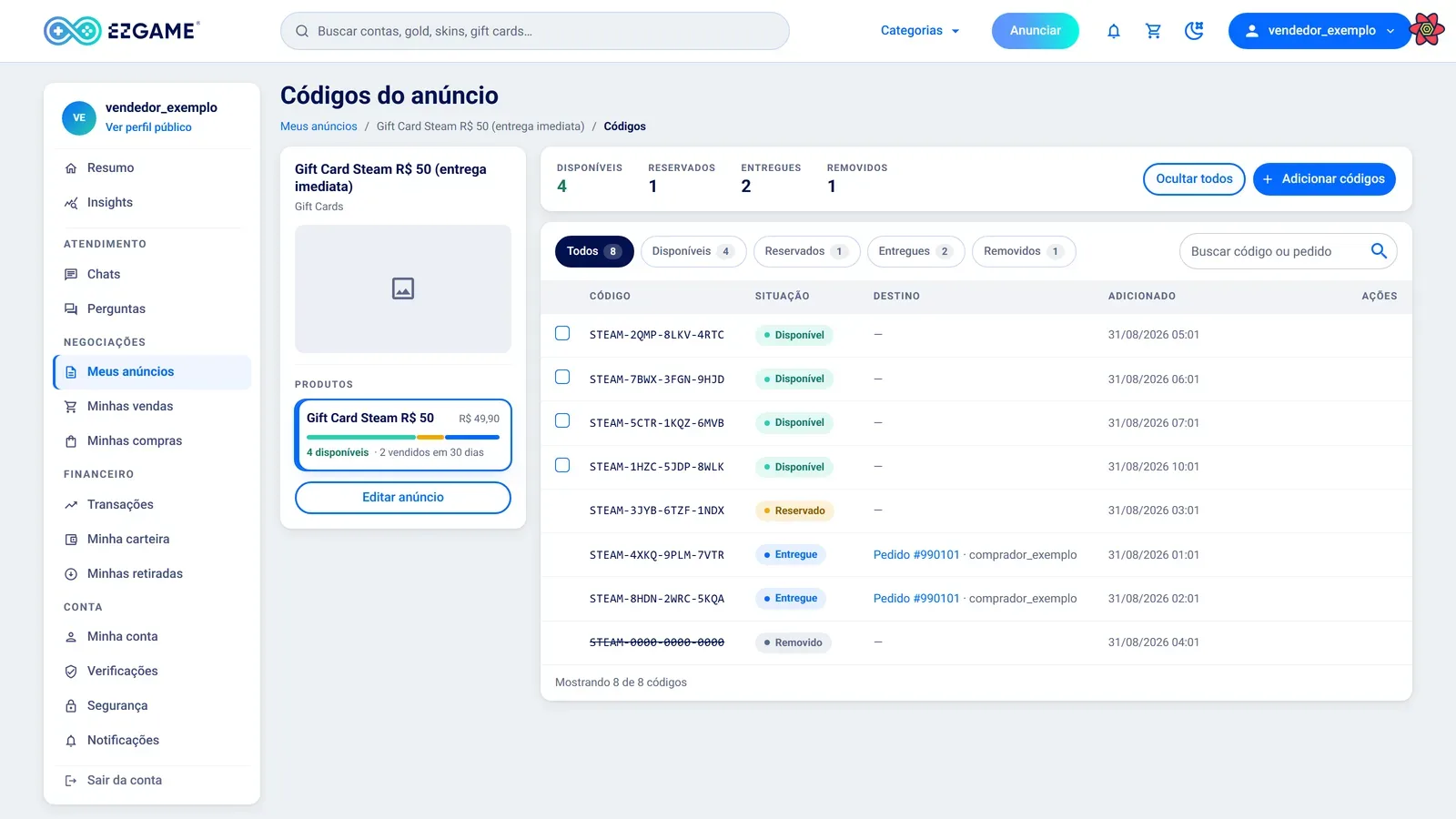Click the product stock progress bar
1456x819 pixels.
pos(403,438)
